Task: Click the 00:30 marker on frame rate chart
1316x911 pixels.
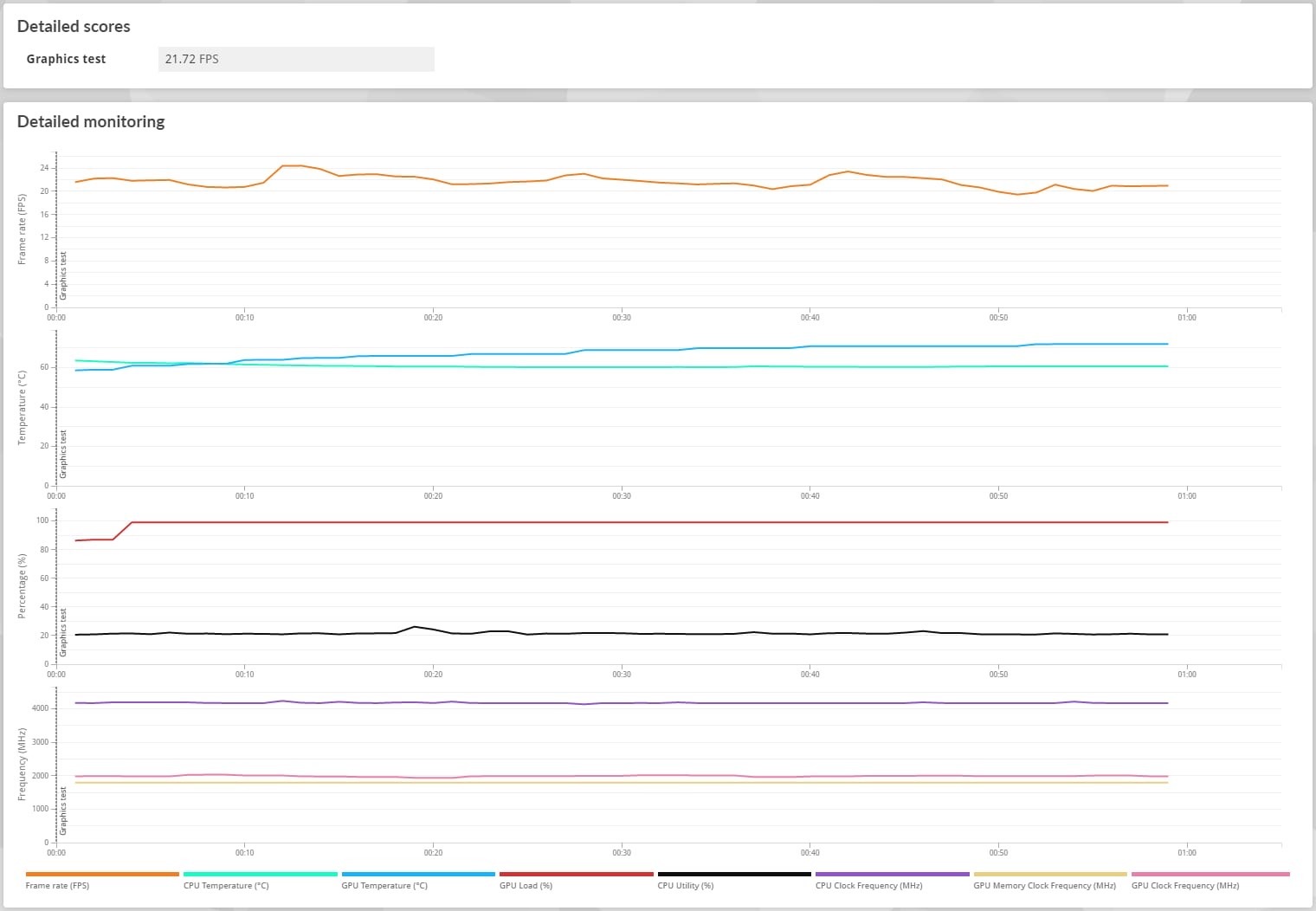Action: [x=622, y=318]
